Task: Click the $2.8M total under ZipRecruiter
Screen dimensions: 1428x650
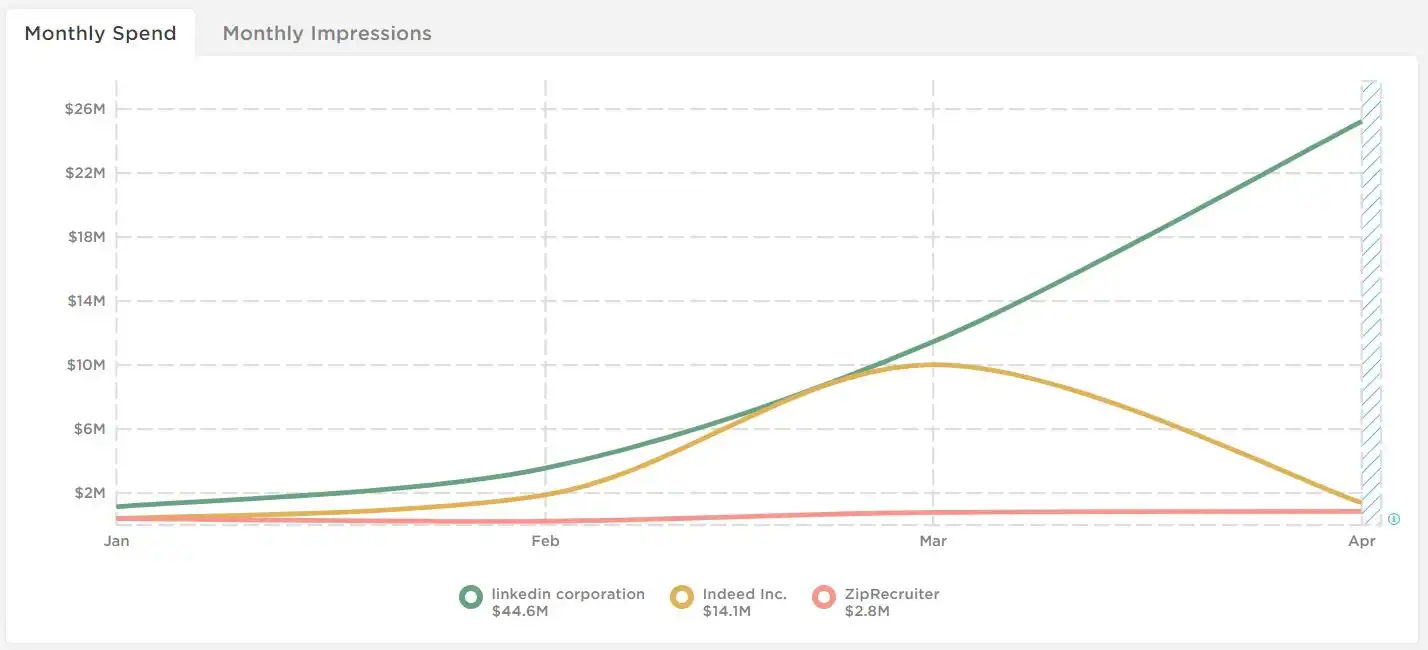Action: click(x=866, y=611)
